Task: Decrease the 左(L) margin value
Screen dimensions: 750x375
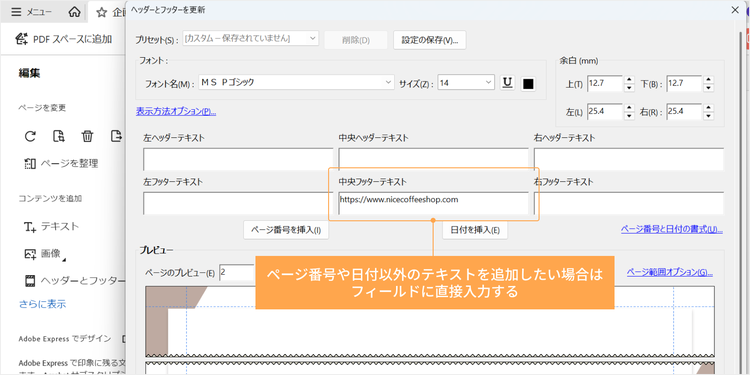Action: [x=629, y=116]
